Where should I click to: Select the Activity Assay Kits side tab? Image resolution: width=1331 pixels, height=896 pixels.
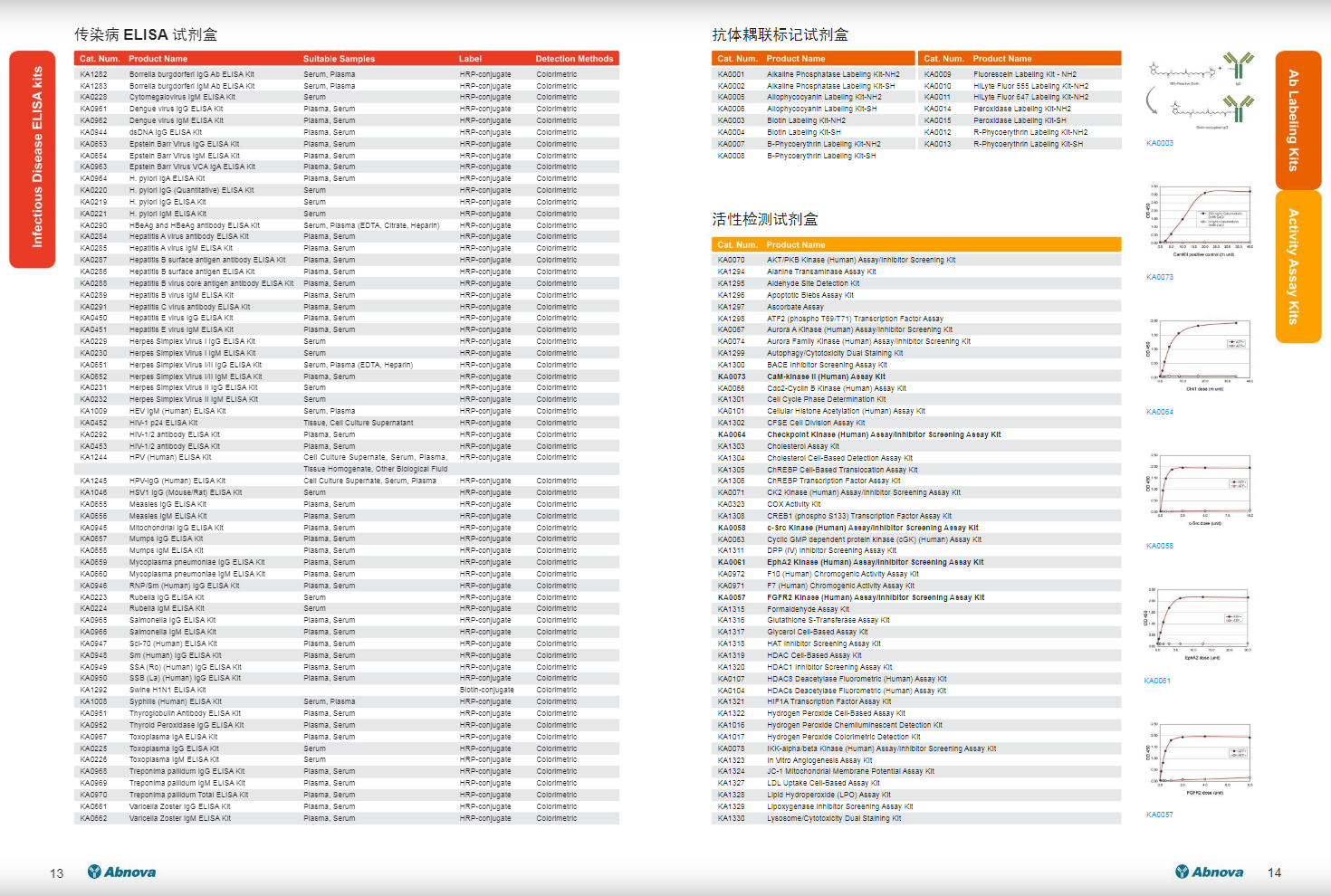[1297, 266]
